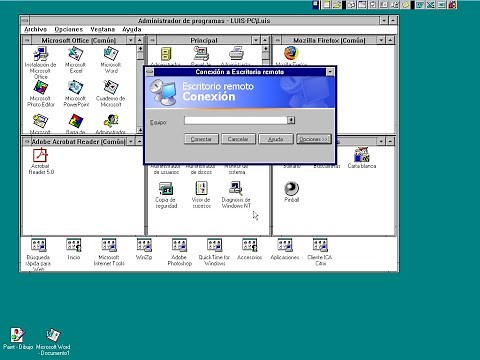This screenshot has width=480, height=360.
Task: Activate the Principal group title bar
Action: tap(204, 40)
